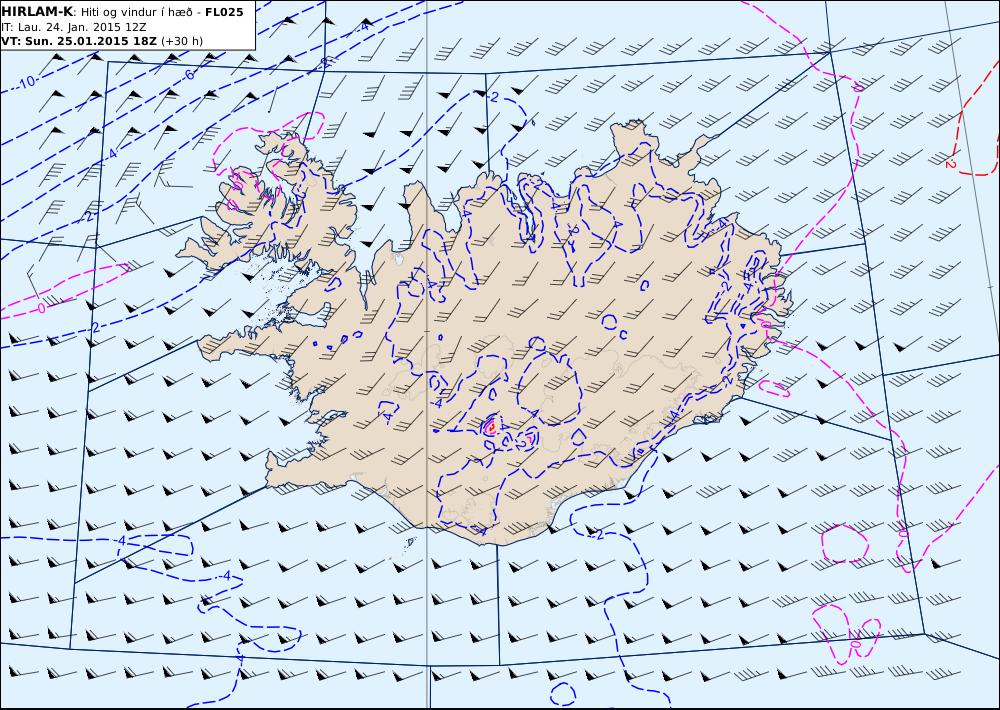Select the red 2 contour label
The width and height of the screenshot is (1000, 710).
pos(950,164)
